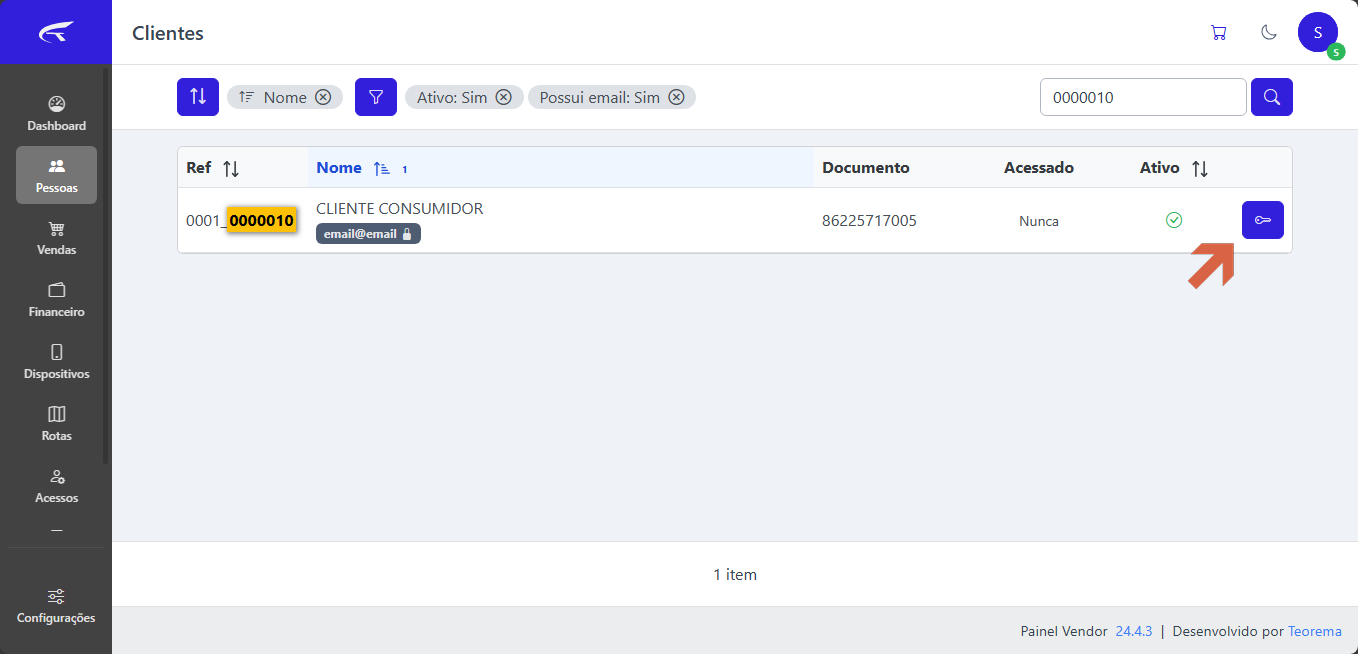Sort by the Ref column arrows
The width and height of the screenshot is (1358, 654).
pyautogui.click(x=231, y=168)
